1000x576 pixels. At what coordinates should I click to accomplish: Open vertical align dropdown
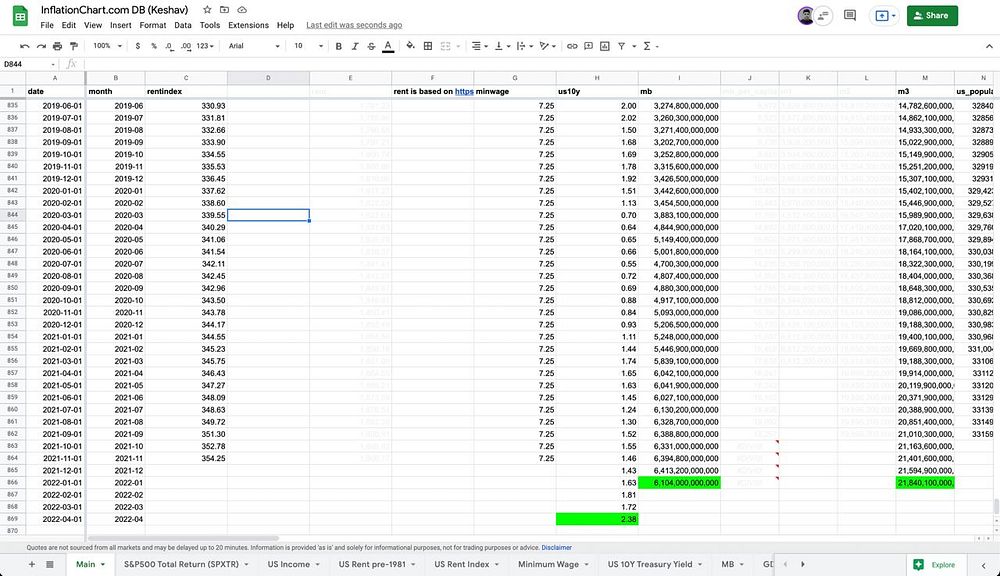[501, 46]
